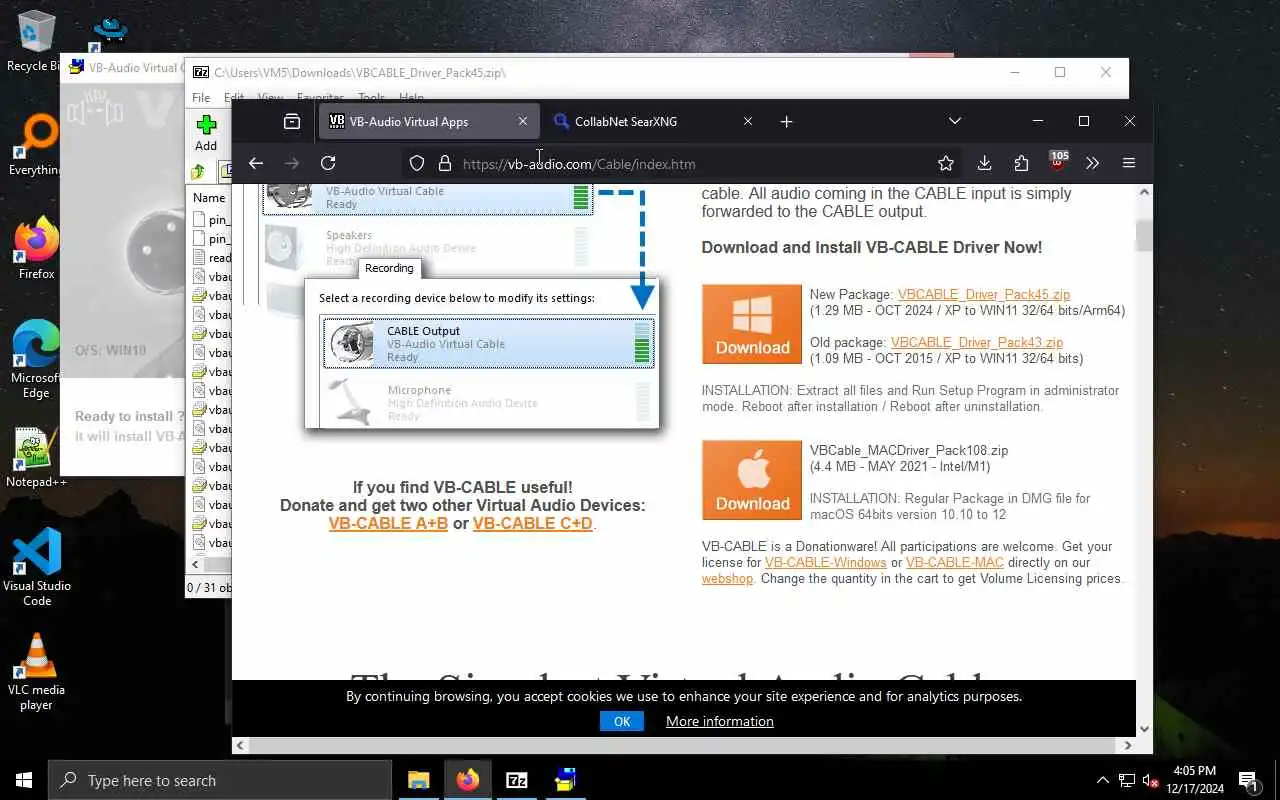Click the site security padlock icon

point(445,163)
